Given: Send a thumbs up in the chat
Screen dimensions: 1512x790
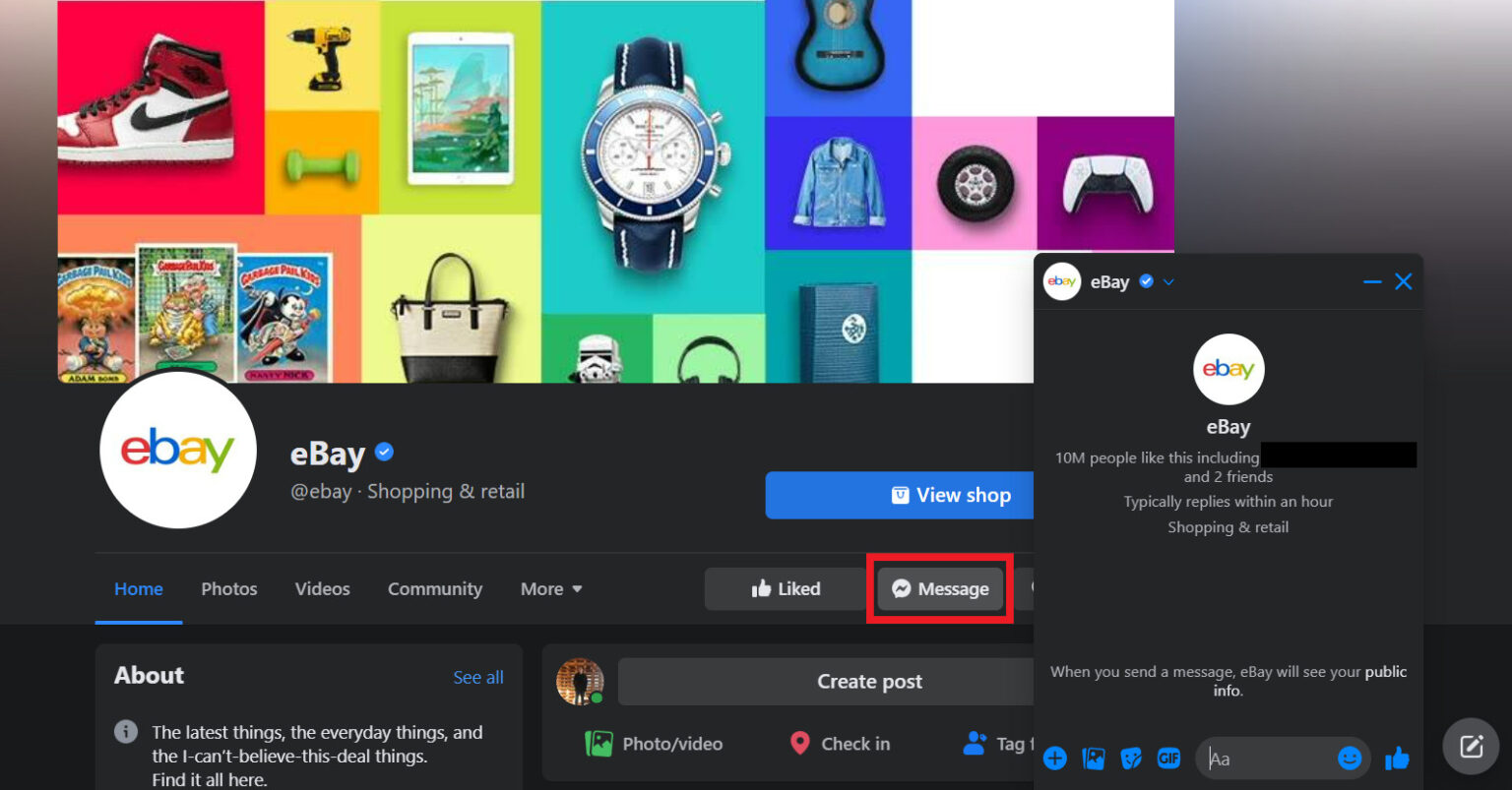Looking at the screenshot, I should click(1398, 758).
